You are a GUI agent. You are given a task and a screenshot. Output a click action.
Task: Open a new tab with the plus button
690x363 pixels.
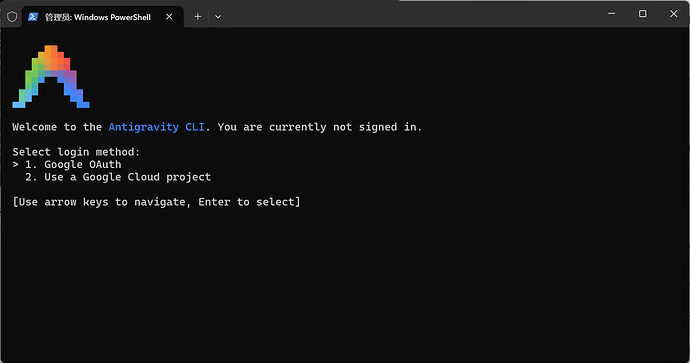point(198,17)
